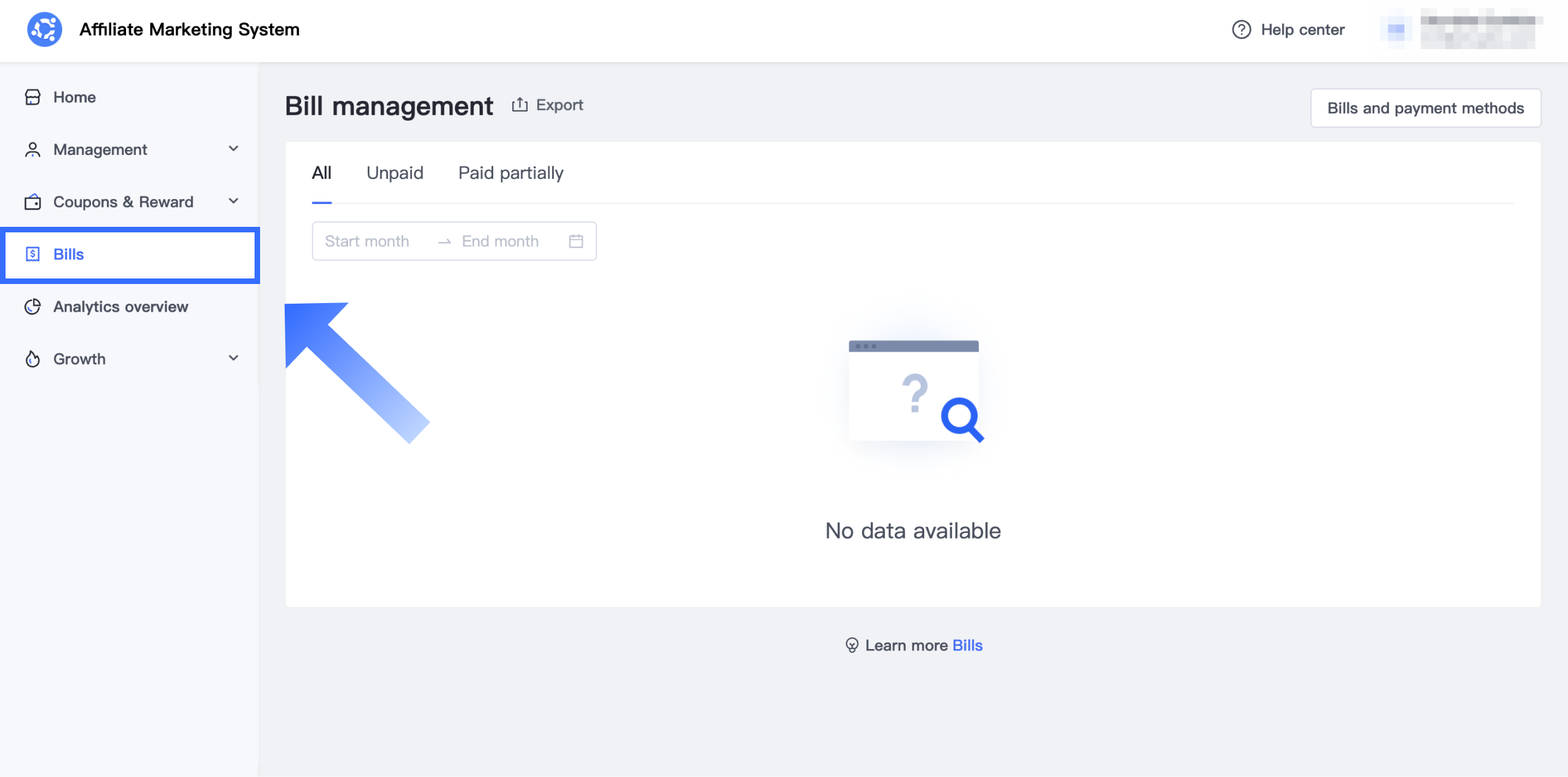Click the Analytics overview pie chart icon
This screenshot has height=777, width=1568.
pos(33,307)
